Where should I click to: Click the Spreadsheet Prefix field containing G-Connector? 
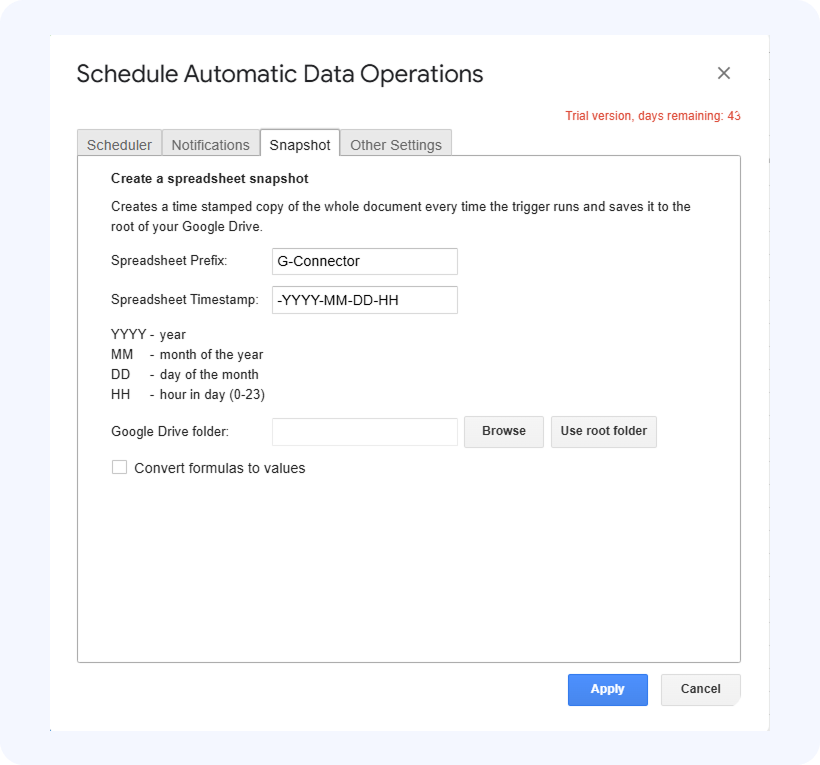(364, 261)
